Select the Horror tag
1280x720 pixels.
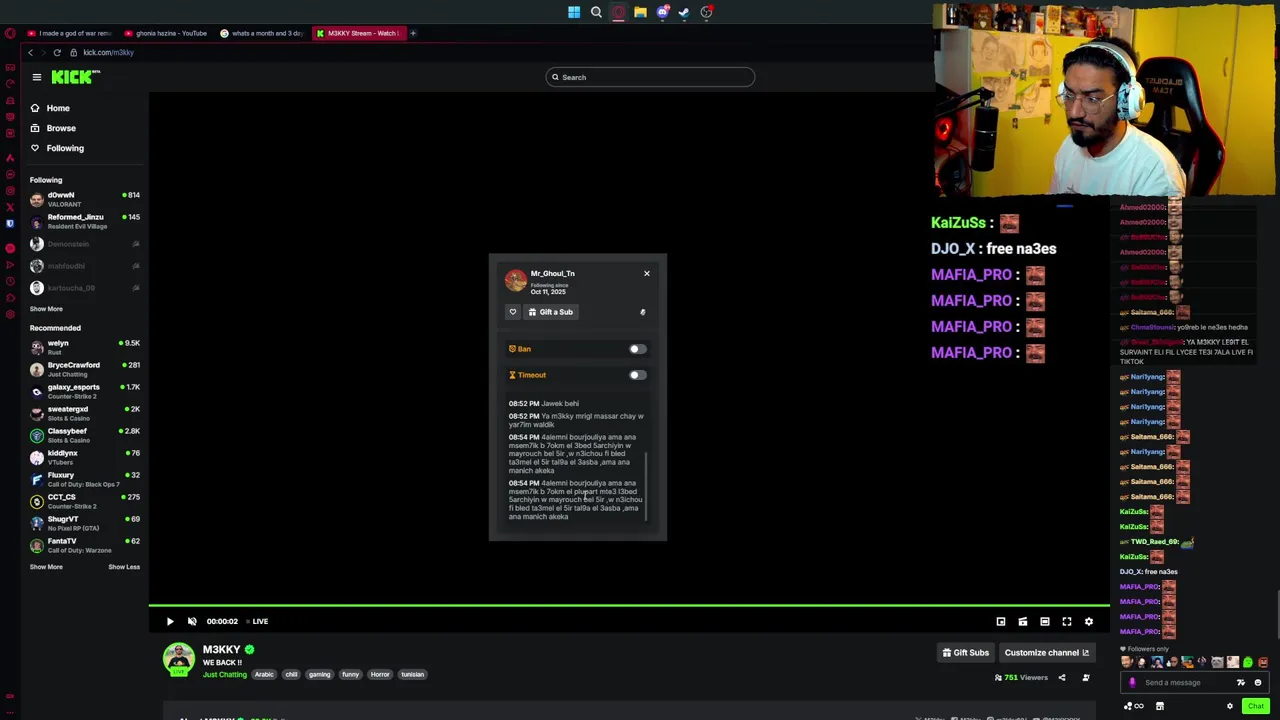point(380,674)
